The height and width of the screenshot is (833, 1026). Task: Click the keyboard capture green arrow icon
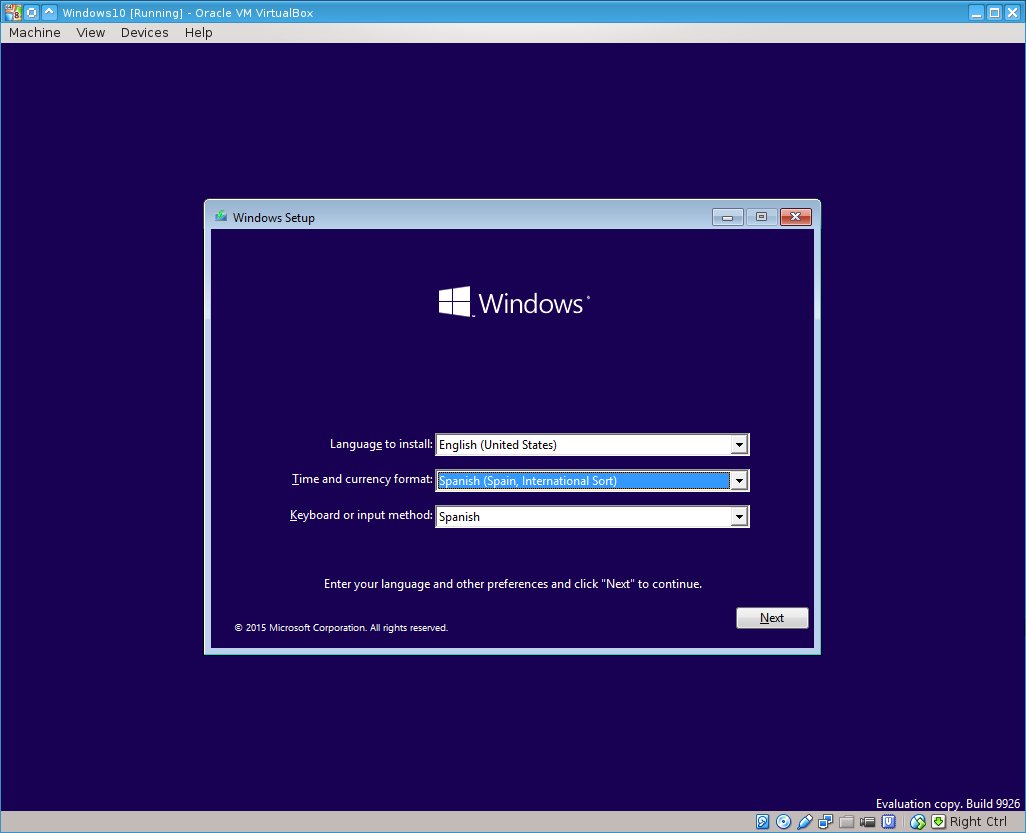[x=938, y=822]
